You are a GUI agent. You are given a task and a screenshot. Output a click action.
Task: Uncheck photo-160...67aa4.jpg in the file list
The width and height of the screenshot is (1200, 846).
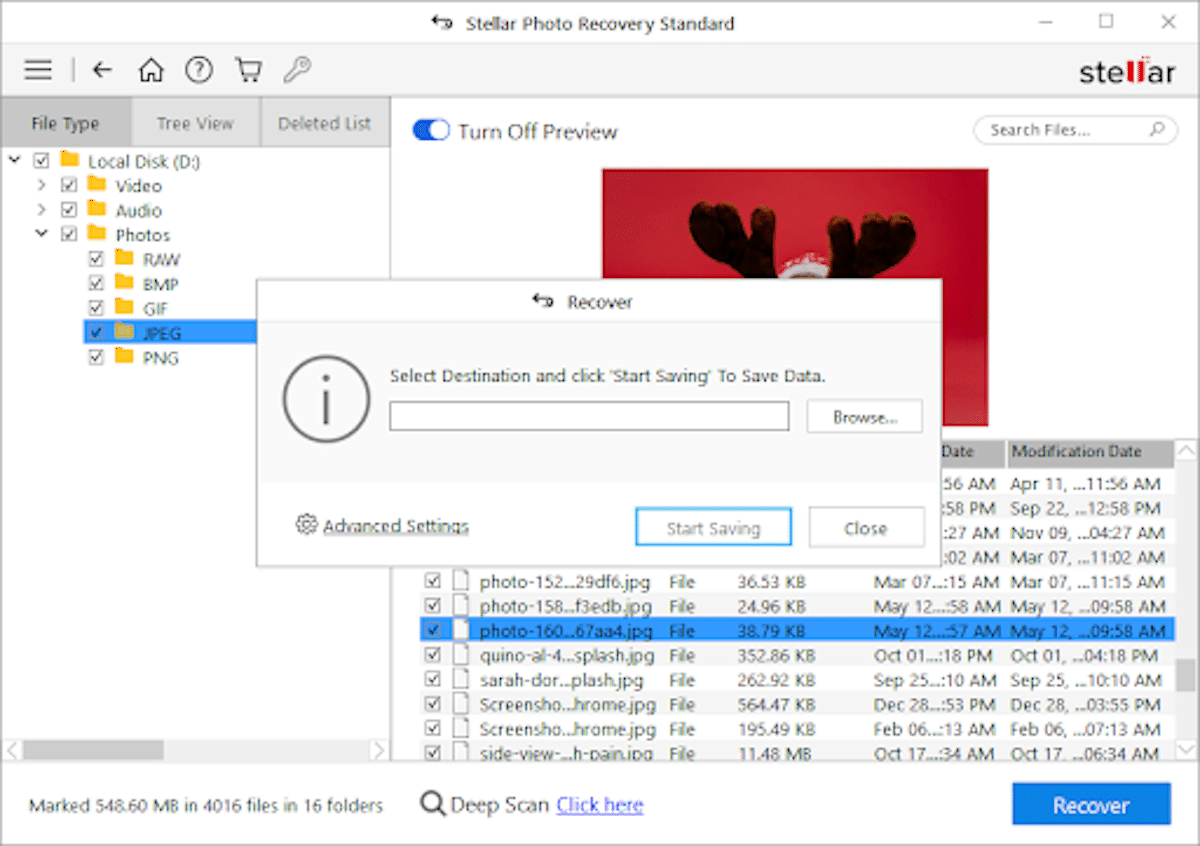pos(433,630)
